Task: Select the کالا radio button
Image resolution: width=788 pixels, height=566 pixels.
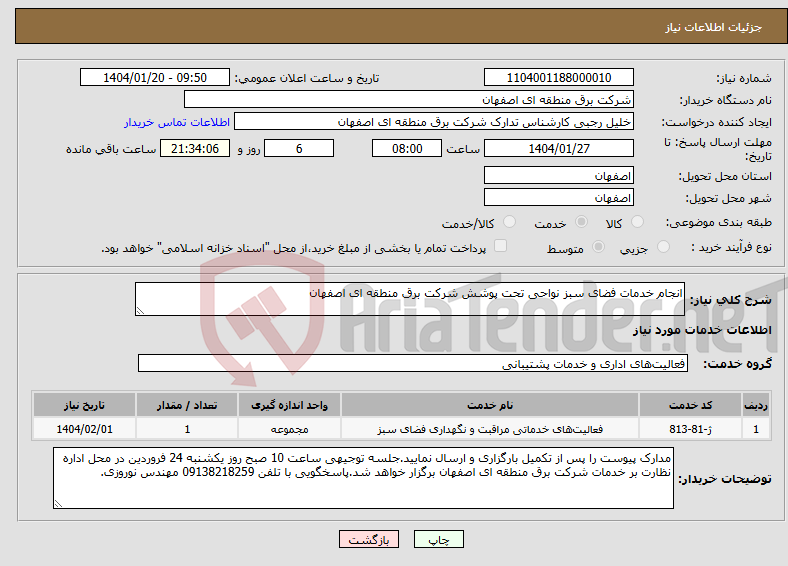Action: coord(637,222)
